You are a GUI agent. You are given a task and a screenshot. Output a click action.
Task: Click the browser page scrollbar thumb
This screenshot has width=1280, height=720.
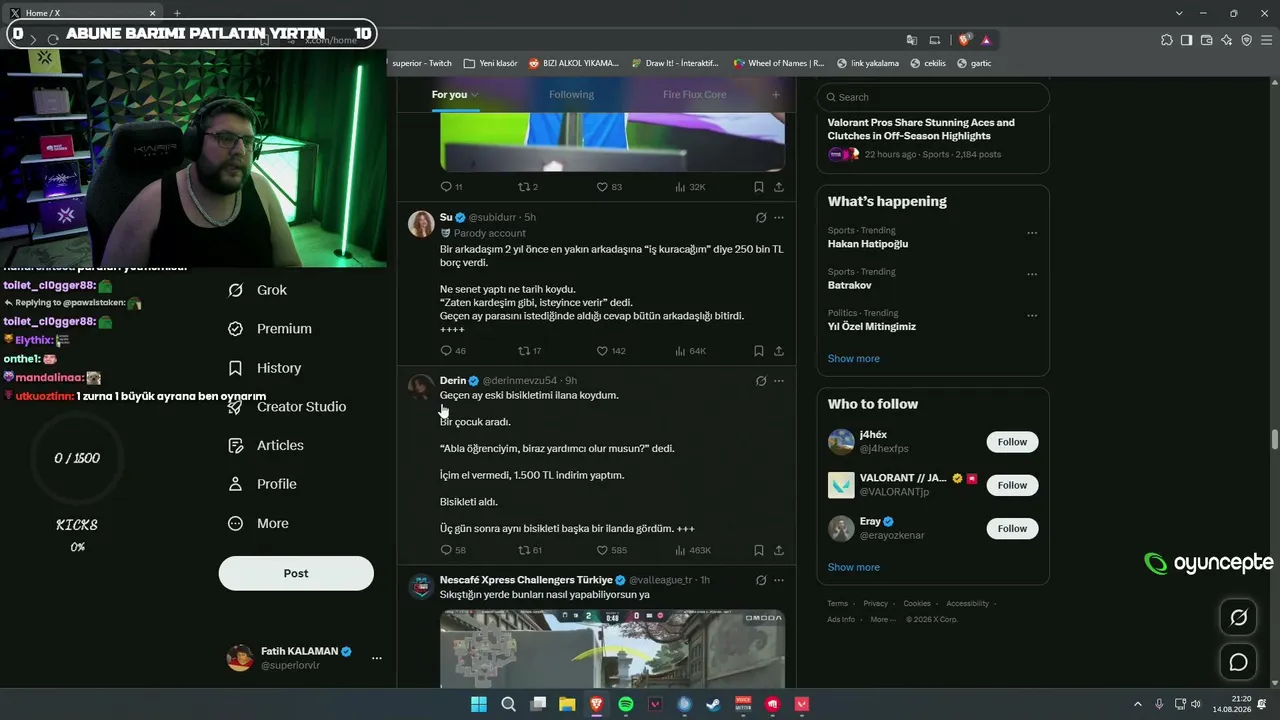[x=1275, y=440]
